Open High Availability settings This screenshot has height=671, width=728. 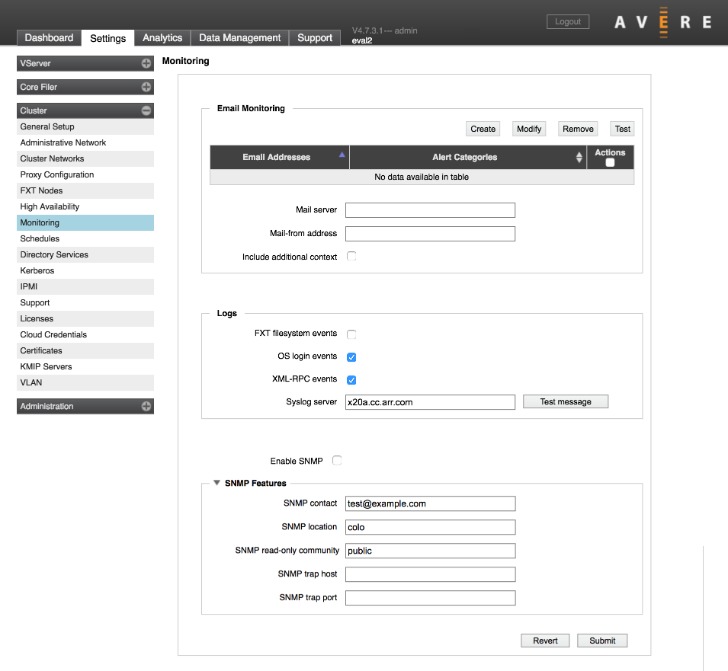[85, 207]
